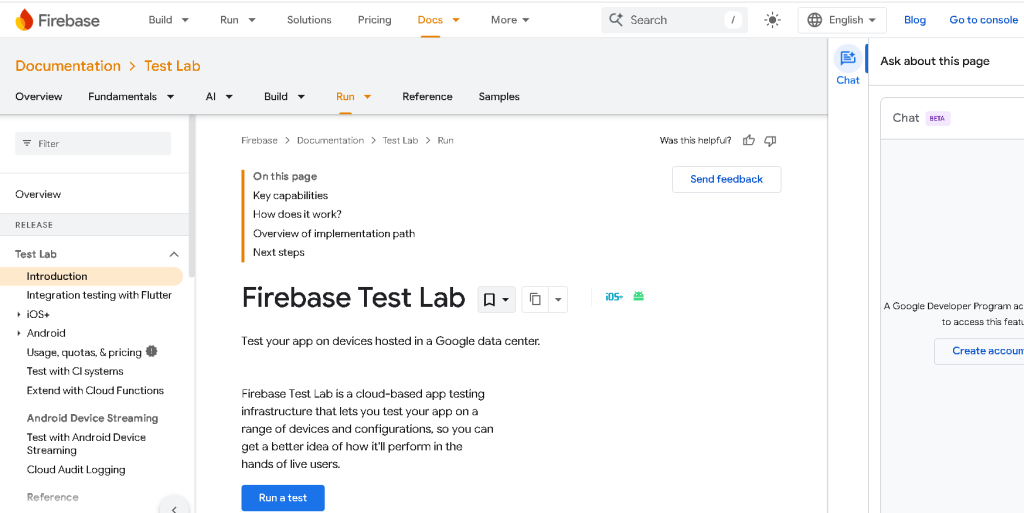The image size is (1024, 513).
Task: Click the Blog link
Action: [915, 20]
